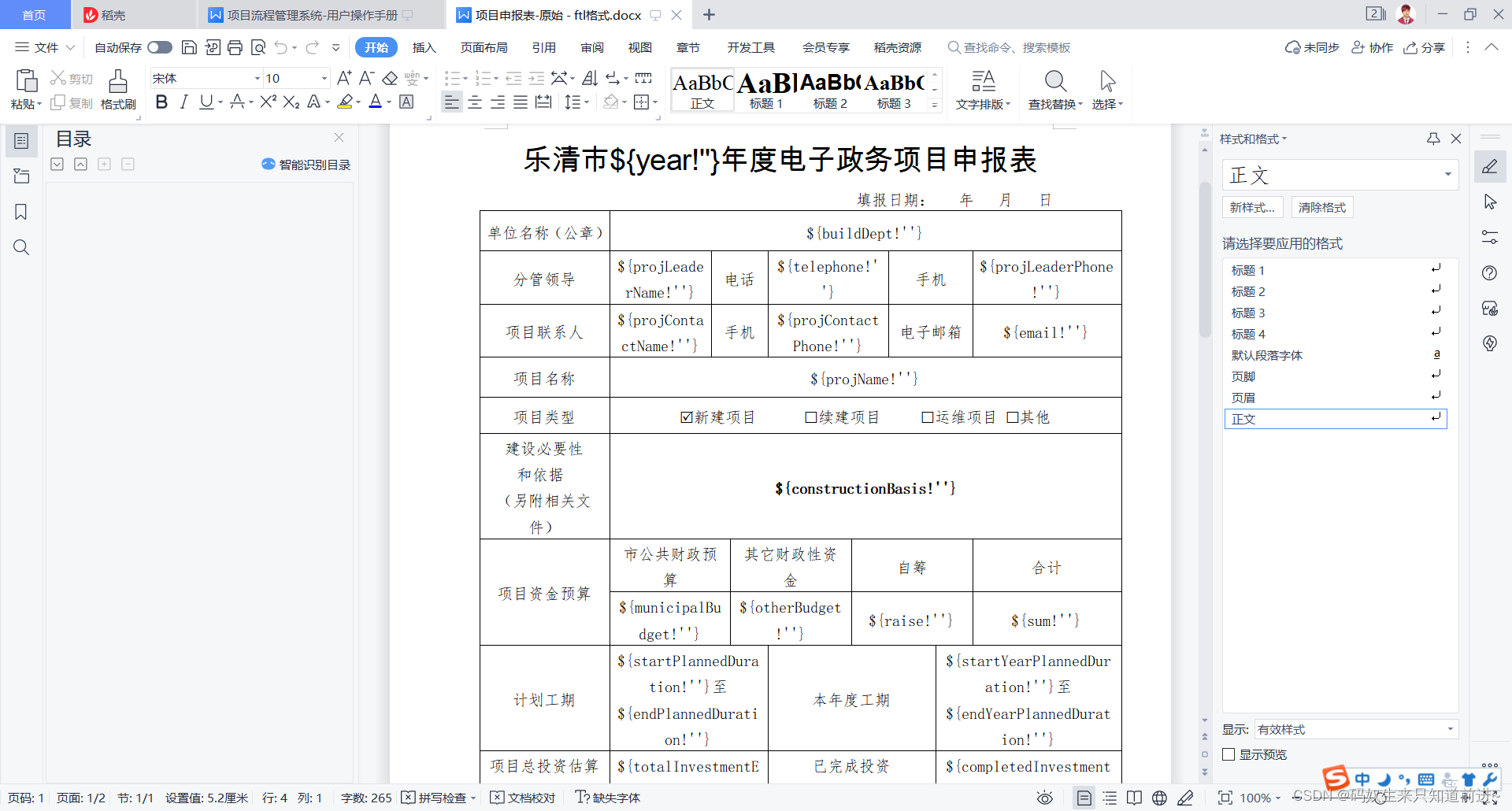Check the 显示预览 checkbox

pyautogui.click(x=1228, y=754)
